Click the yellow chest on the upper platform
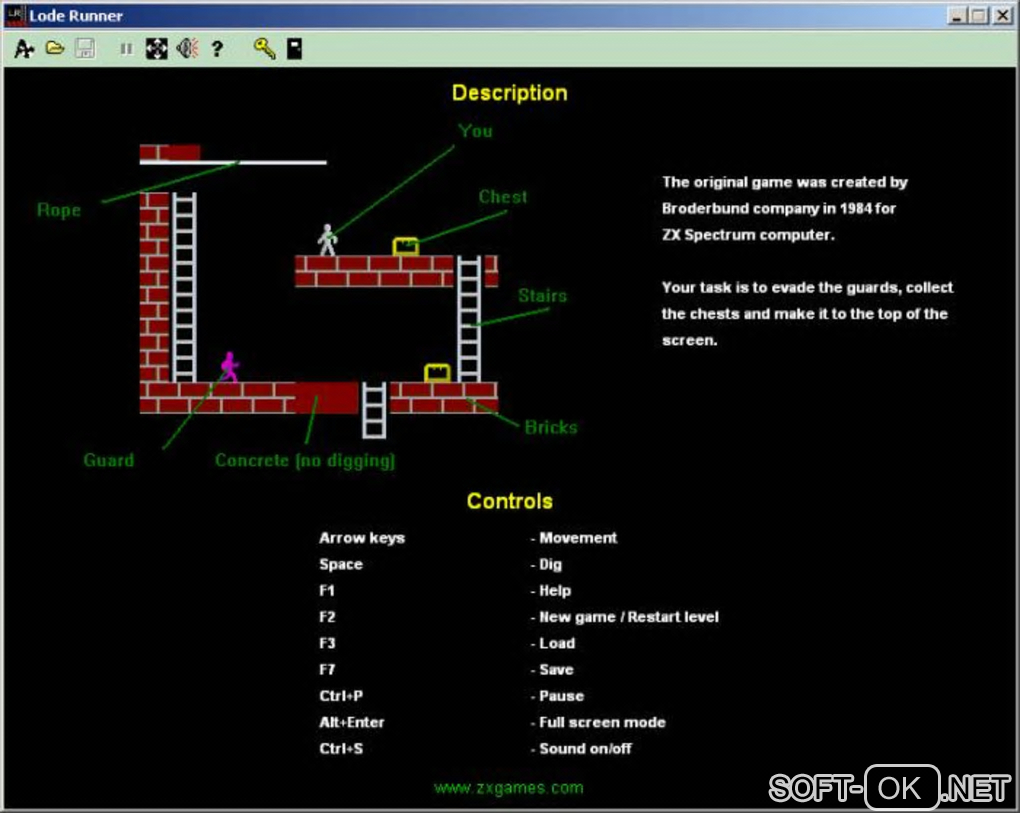The height and width of the screenshot is (813, 1020). pyautogui.click(x=406, y=247)
